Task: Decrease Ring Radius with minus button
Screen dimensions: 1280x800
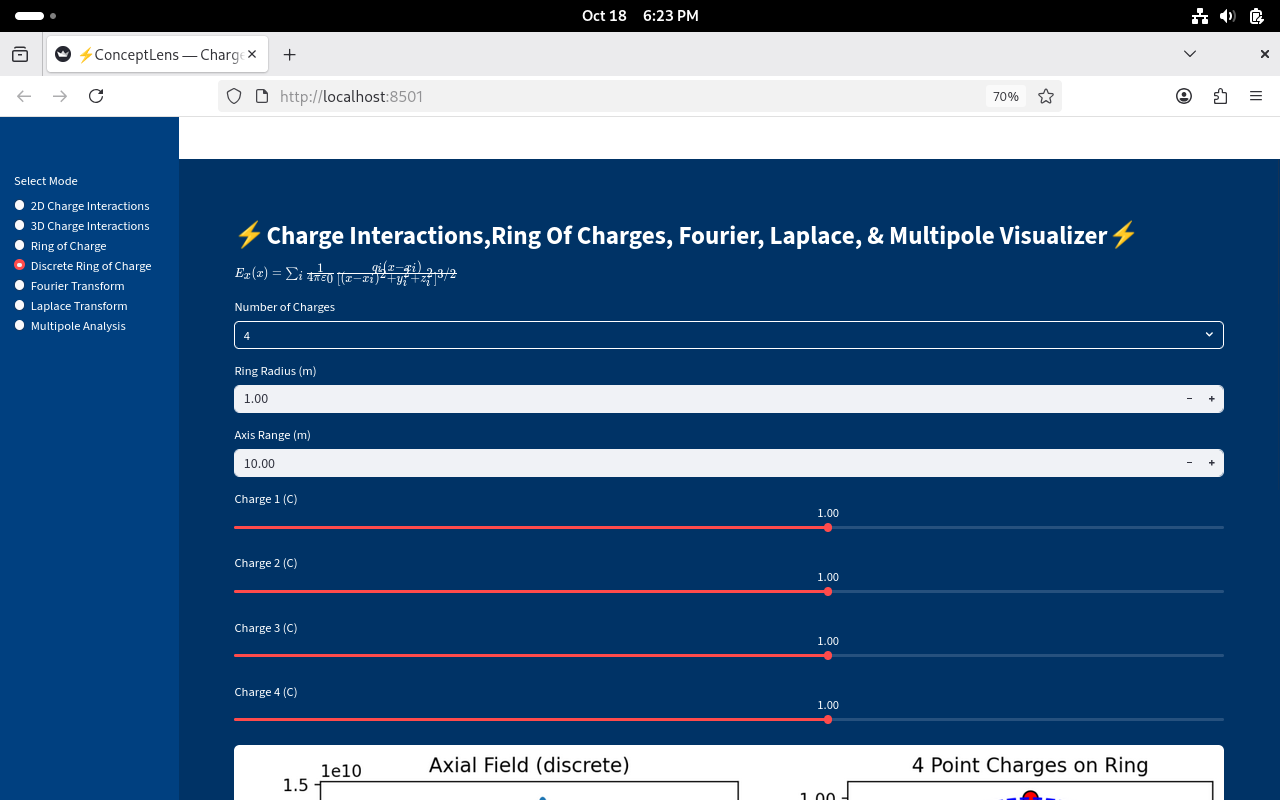Action: 1189,399
